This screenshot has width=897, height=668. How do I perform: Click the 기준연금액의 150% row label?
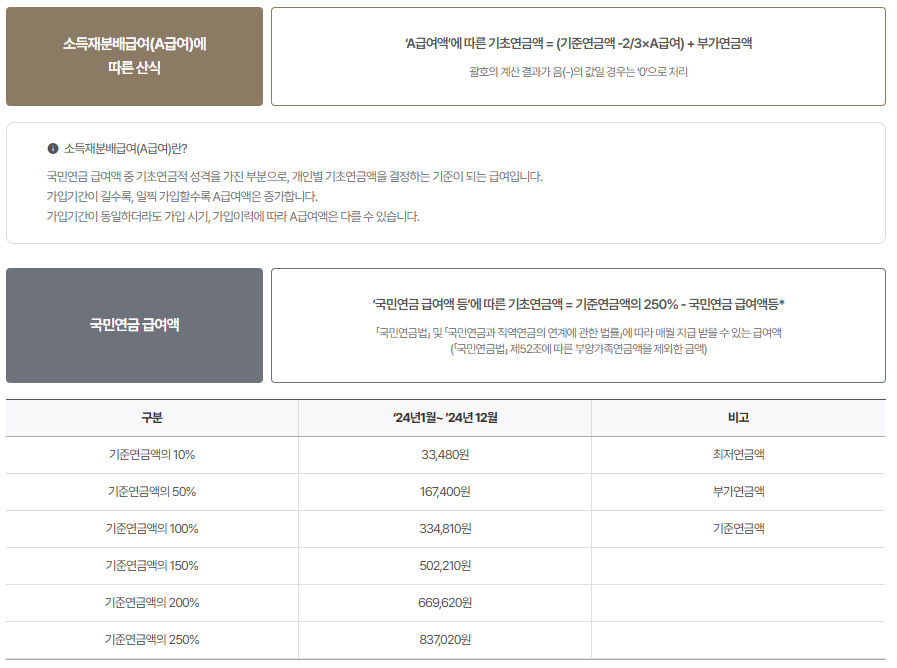152,566
